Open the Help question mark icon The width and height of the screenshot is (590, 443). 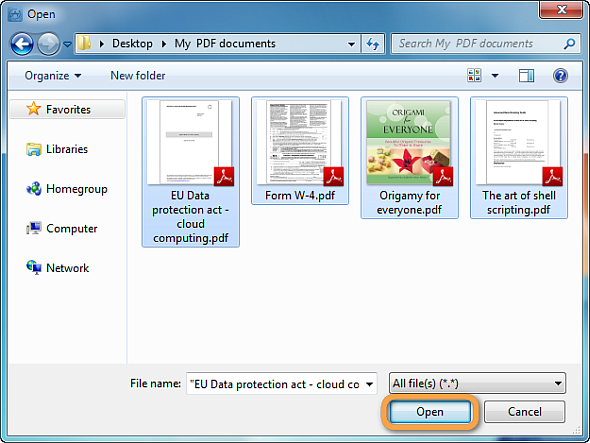(x=560, y=76)
